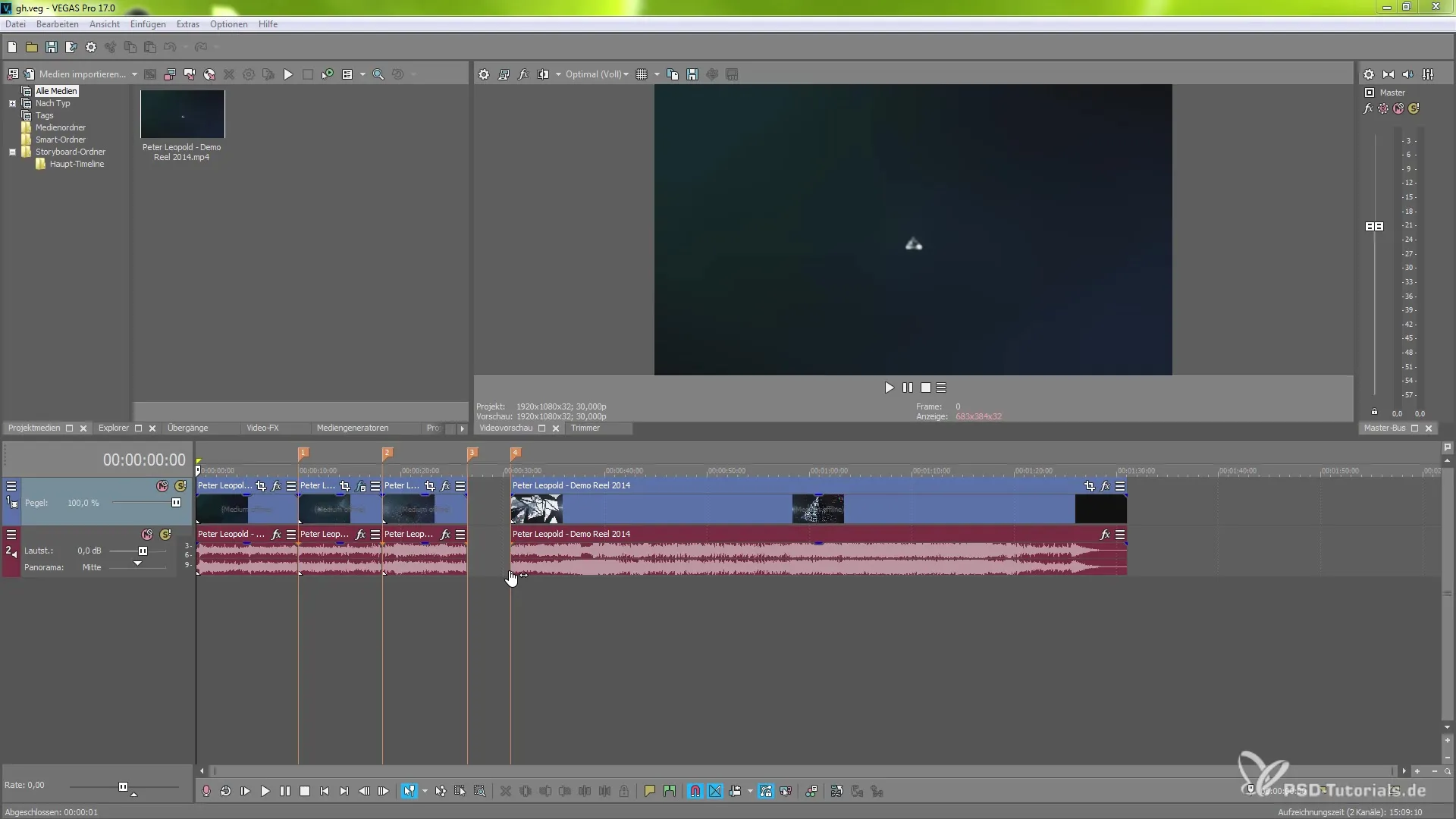Toggle split screen view in preview toolbar
This screenshot has width=1456, height=819.
[x=543, y=74]
